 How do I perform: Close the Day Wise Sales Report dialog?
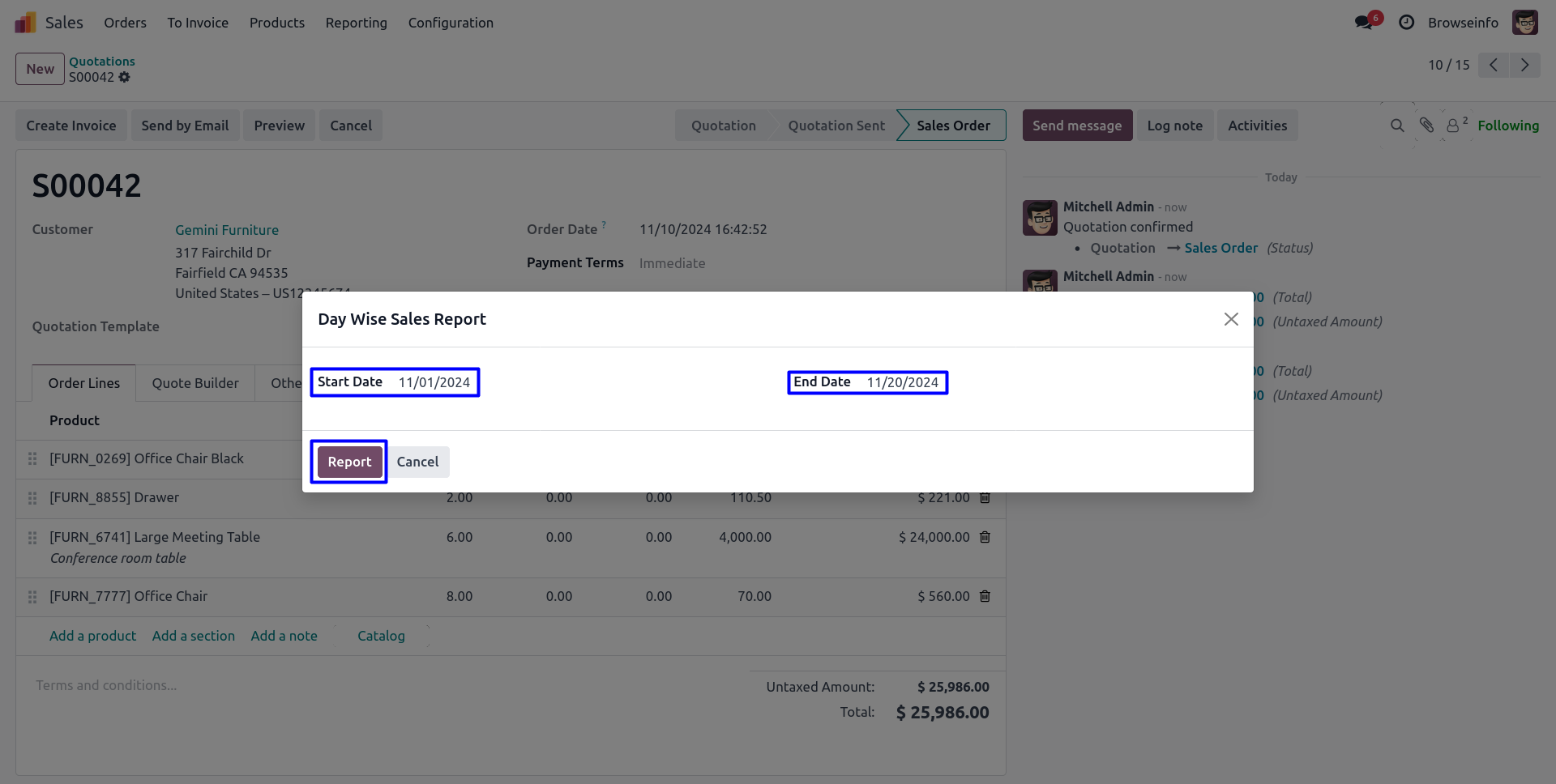coord(1231,319)
